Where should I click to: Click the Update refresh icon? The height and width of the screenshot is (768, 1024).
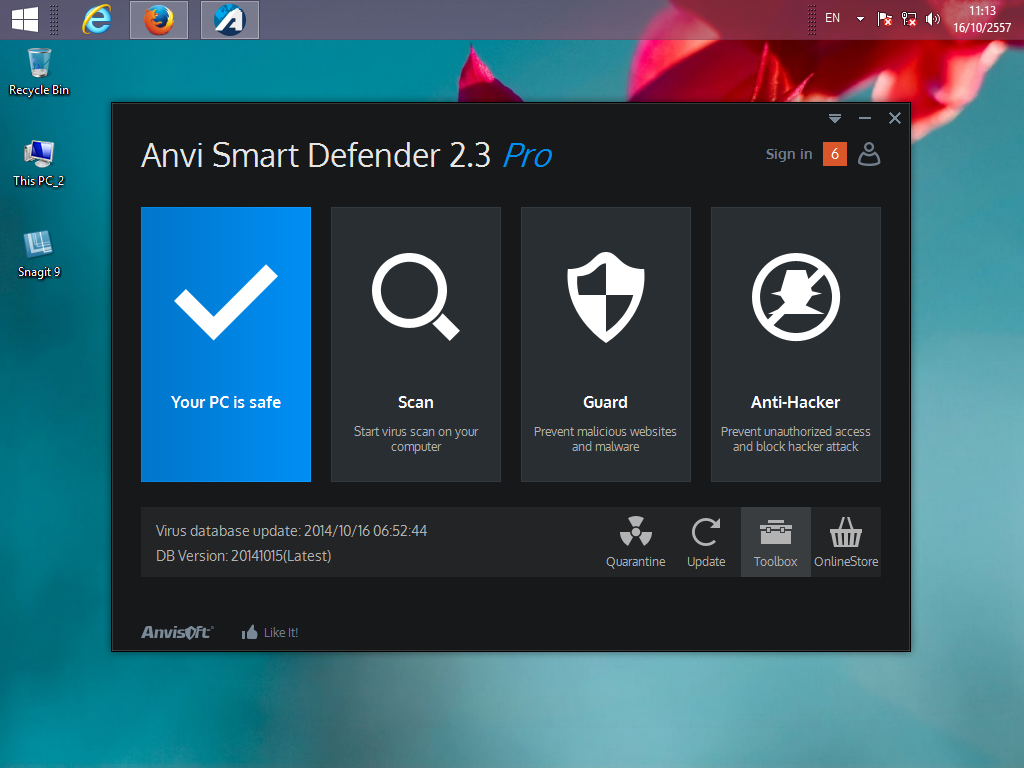tap(706, 542)
